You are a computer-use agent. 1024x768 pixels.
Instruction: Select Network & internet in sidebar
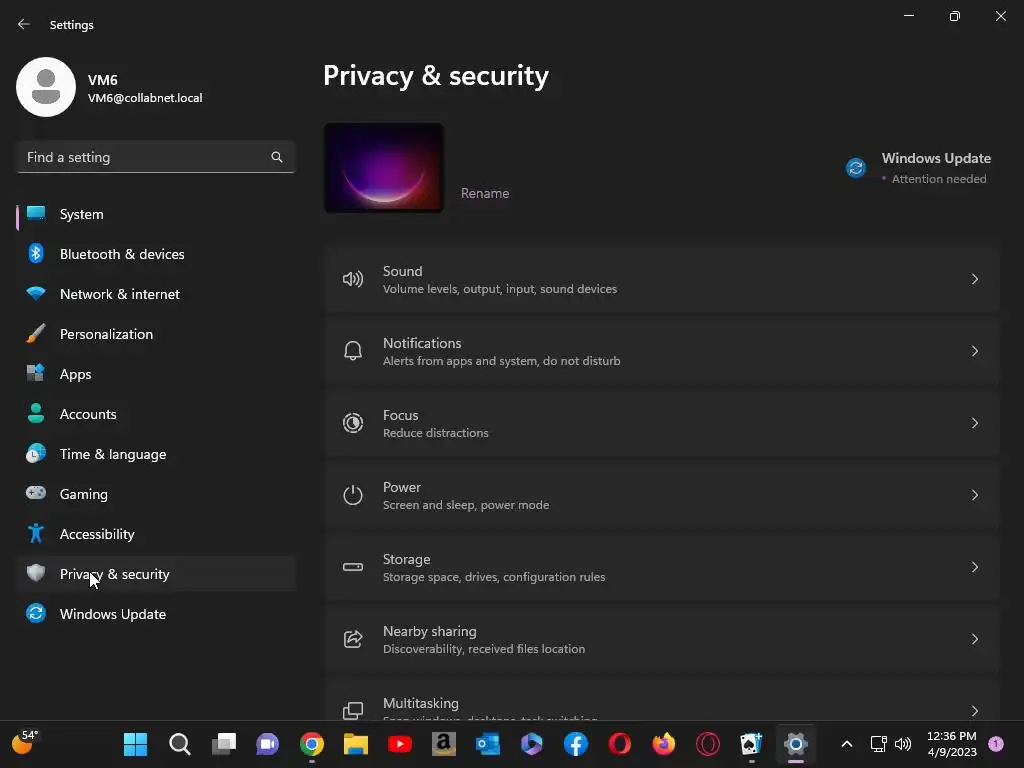156,294
